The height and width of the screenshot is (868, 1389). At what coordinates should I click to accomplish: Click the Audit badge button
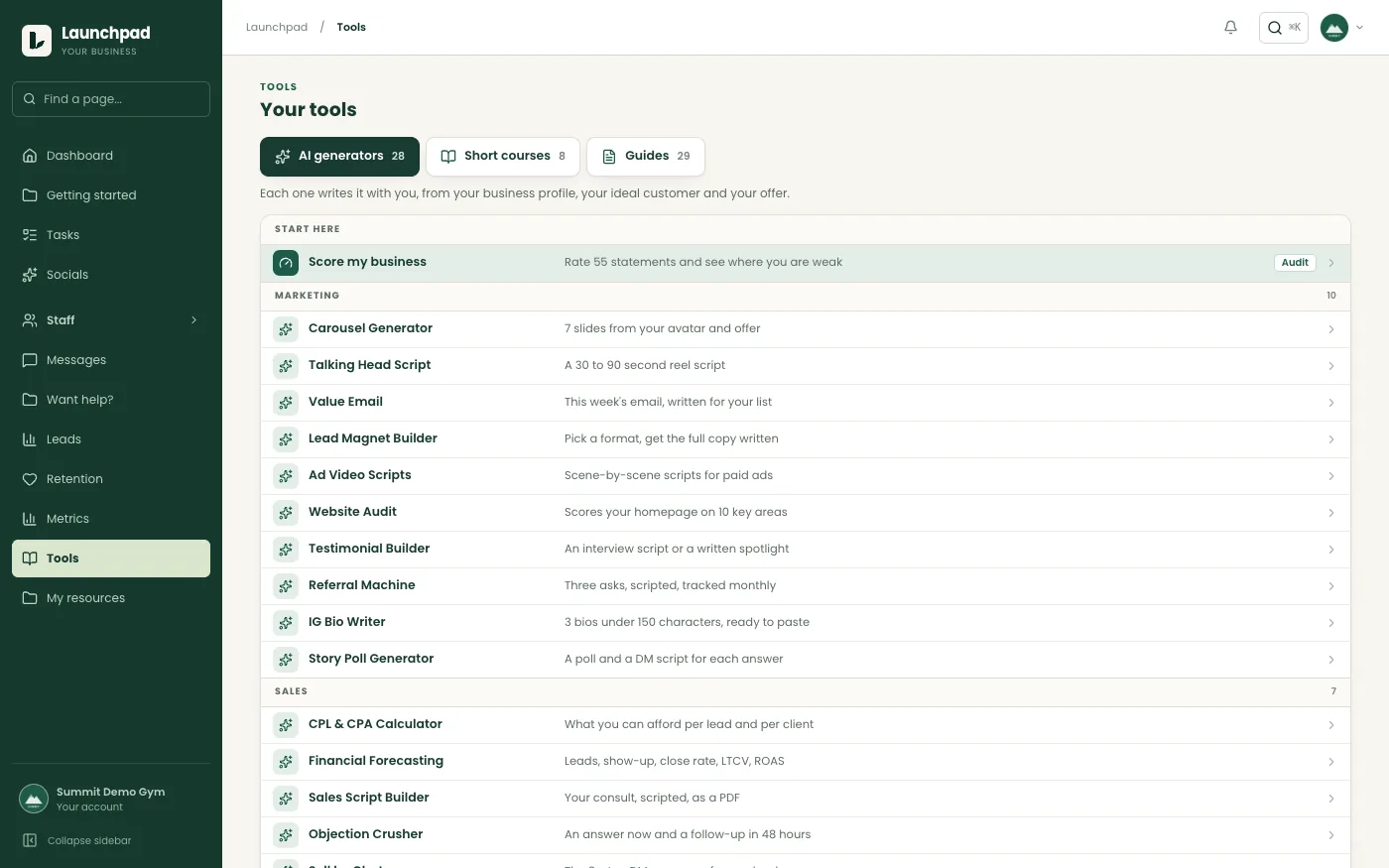1295,263
